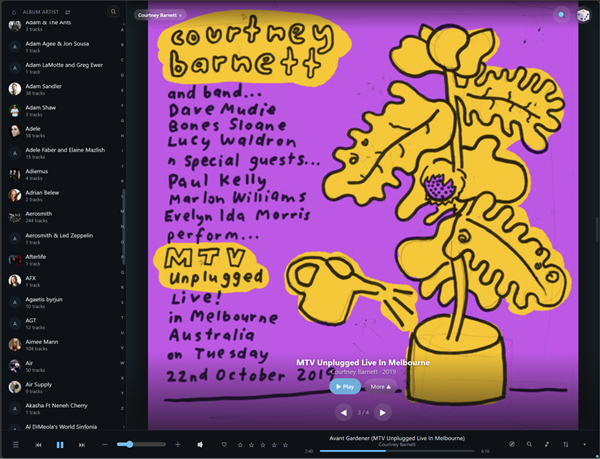Select artist Aerosmith with 244 tracks
This screenshot has width=600, height=459.
point(63,217)
